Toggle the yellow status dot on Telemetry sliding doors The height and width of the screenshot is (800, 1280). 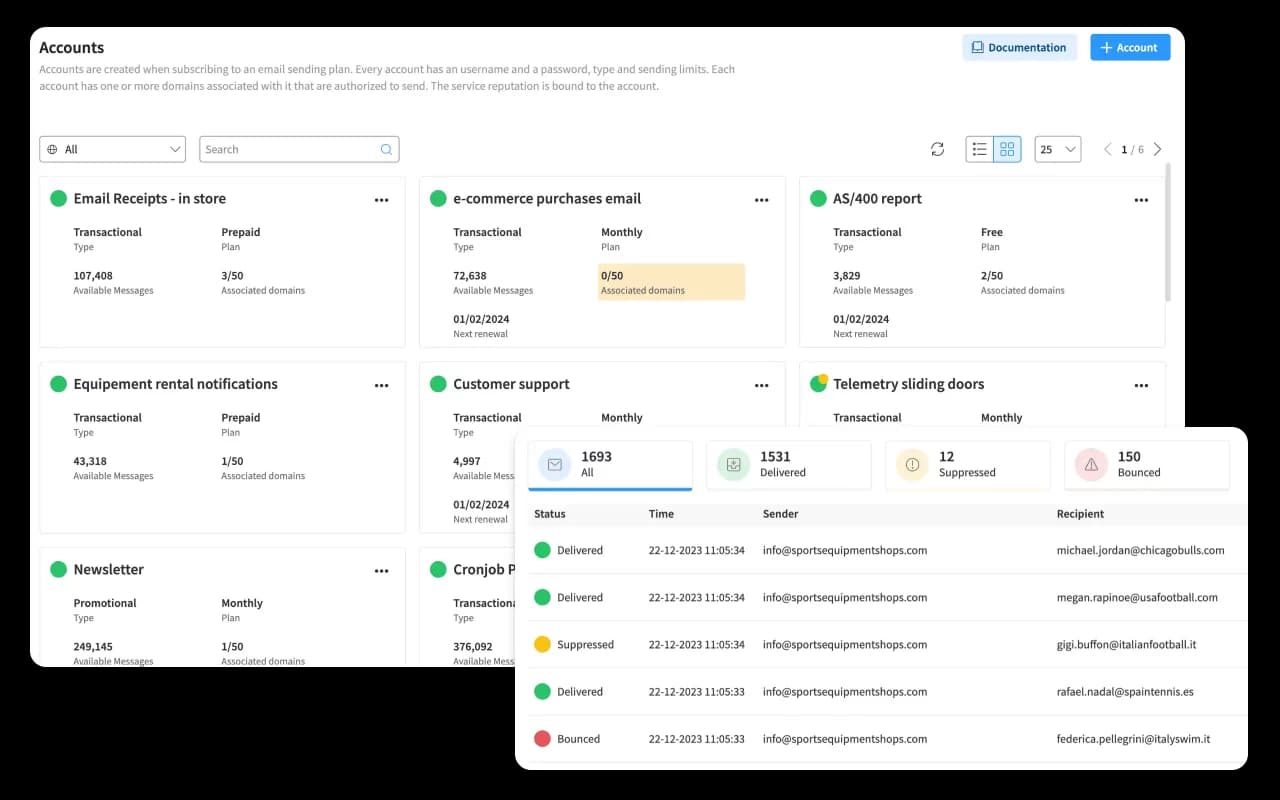pyautogui.click(x=818, y=383)
